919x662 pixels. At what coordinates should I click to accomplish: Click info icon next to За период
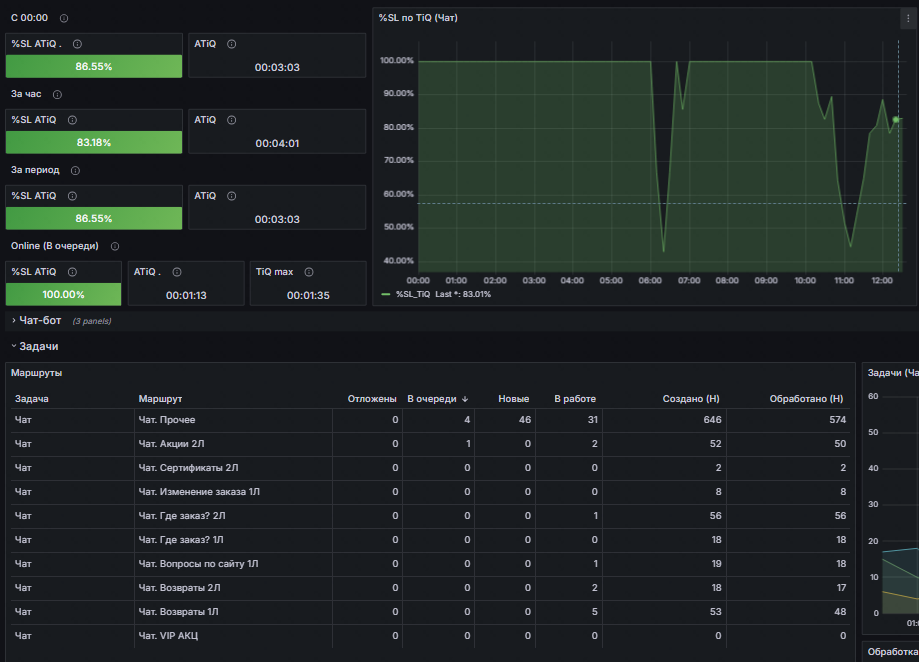[x=75, y=170]
